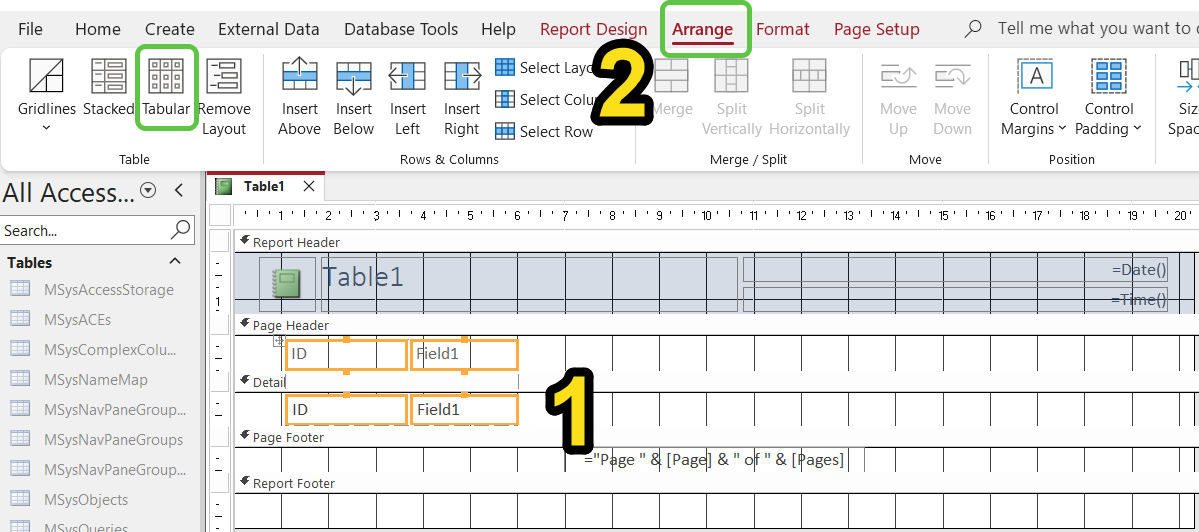1199x532 pixels.
Task: Open the External Data tab
Action: [x=268, y=29]
